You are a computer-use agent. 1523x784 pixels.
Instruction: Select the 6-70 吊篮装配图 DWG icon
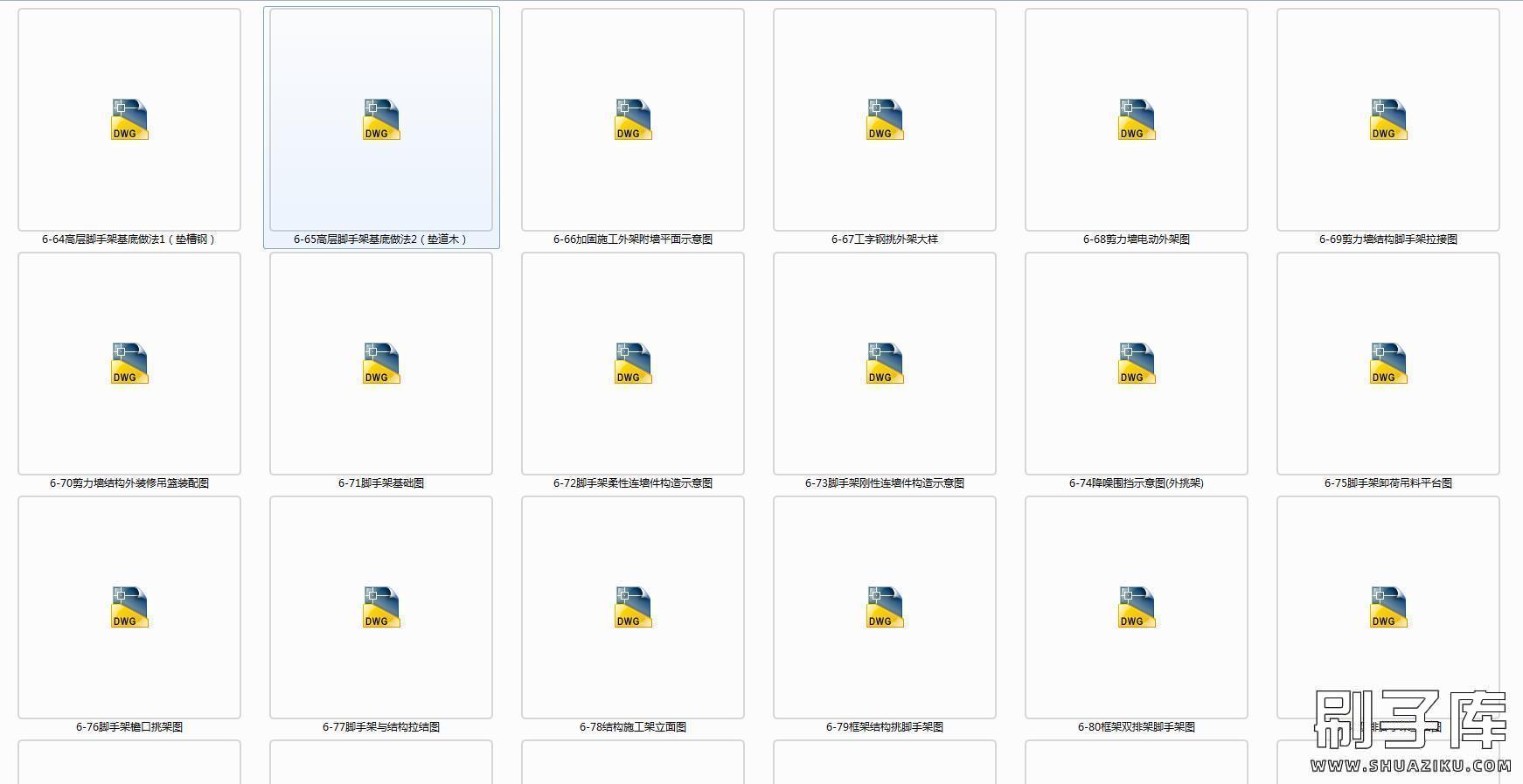pyautogui.click(x=129, y=364)
